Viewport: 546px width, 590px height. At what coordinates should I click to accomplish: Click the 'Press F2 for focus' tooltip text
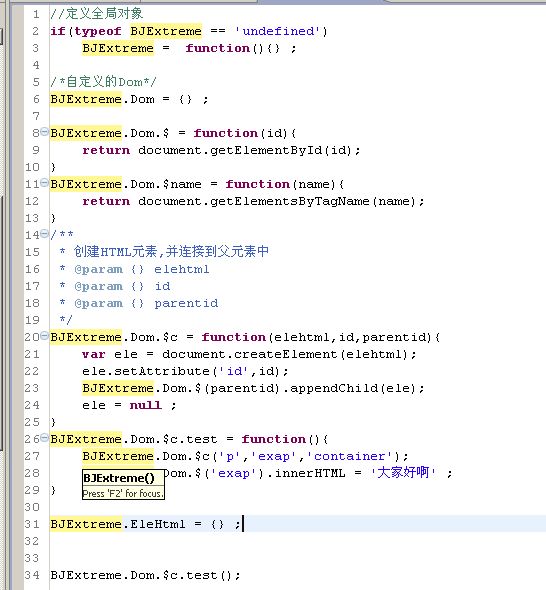tap(123, 493)
